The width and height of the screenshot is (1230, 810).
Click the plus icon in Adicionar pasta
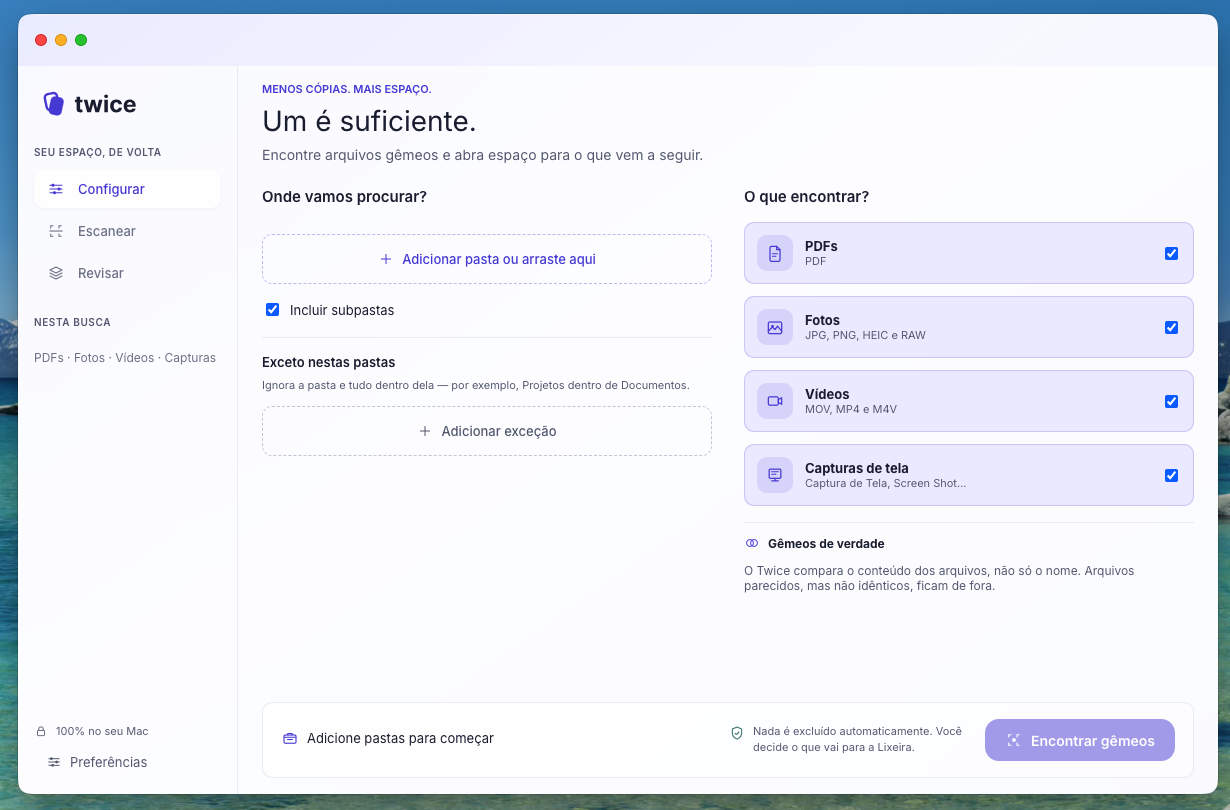(386, 259)
